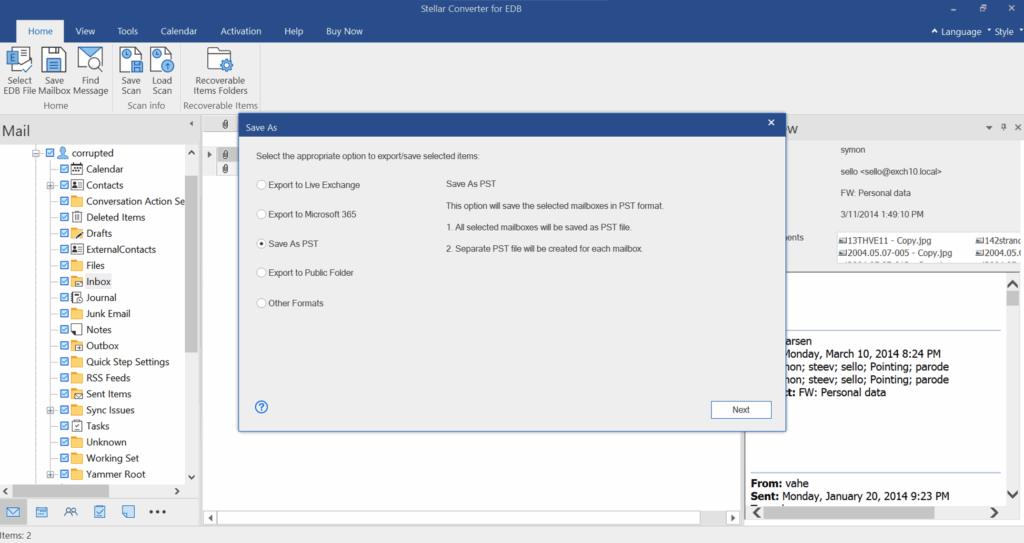Open the Language dropdown

957,31
